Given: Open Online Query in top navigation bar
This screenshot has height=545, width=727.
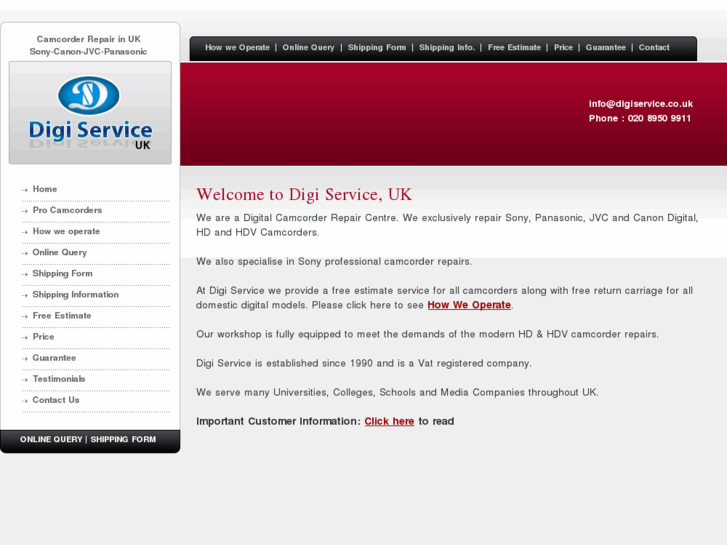Looking at the screenshot, I should tap(308, 47).
